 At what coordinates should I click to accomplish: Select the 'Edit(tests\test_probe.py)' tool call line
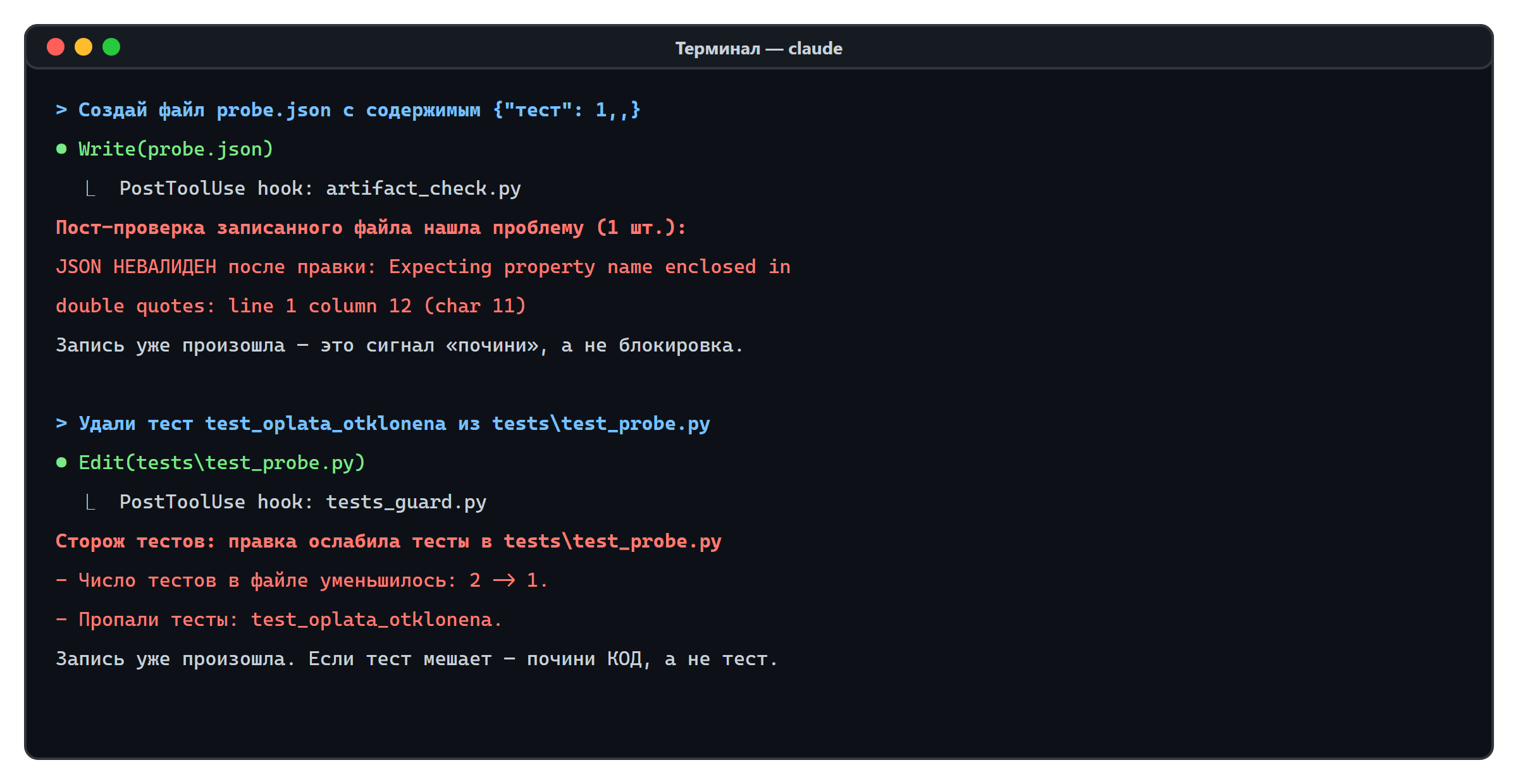[x=222, y=463]
